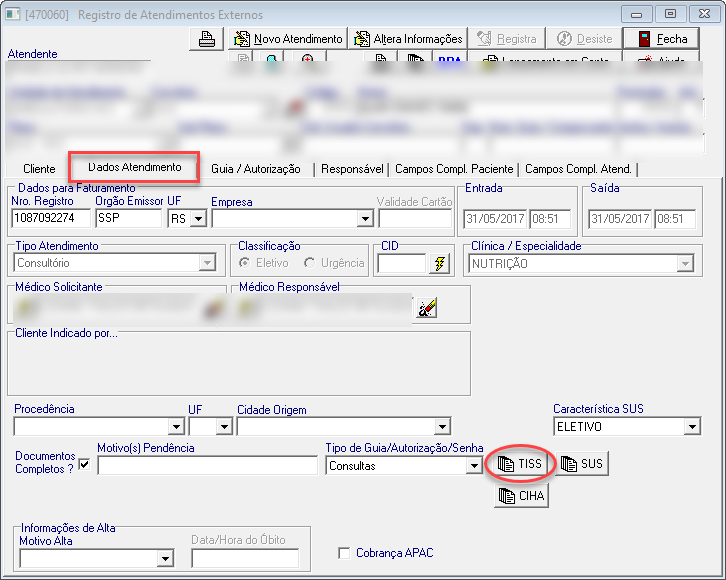Expand the UF dropdown showing RS
The height and width of the screenshot is (580, 726).
tap(199, 218)
